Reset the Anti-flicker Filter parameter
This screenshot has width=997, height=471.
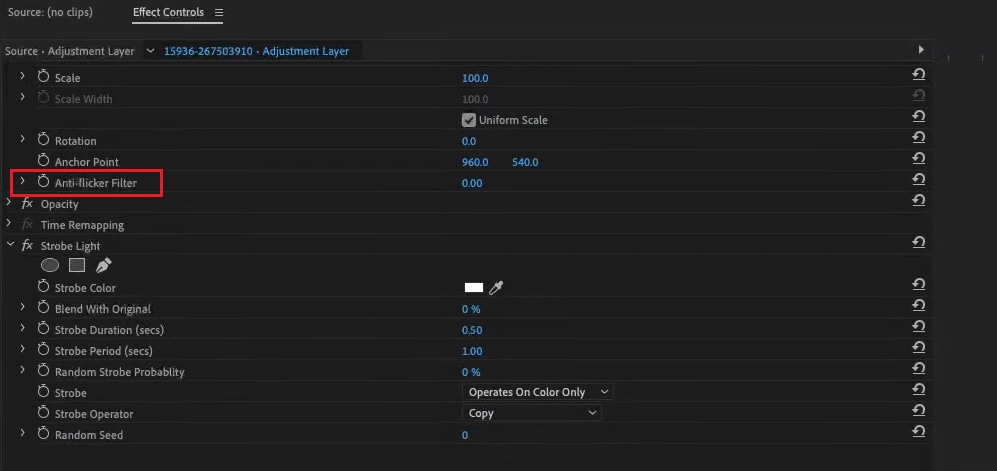click(x=918, y=179)
